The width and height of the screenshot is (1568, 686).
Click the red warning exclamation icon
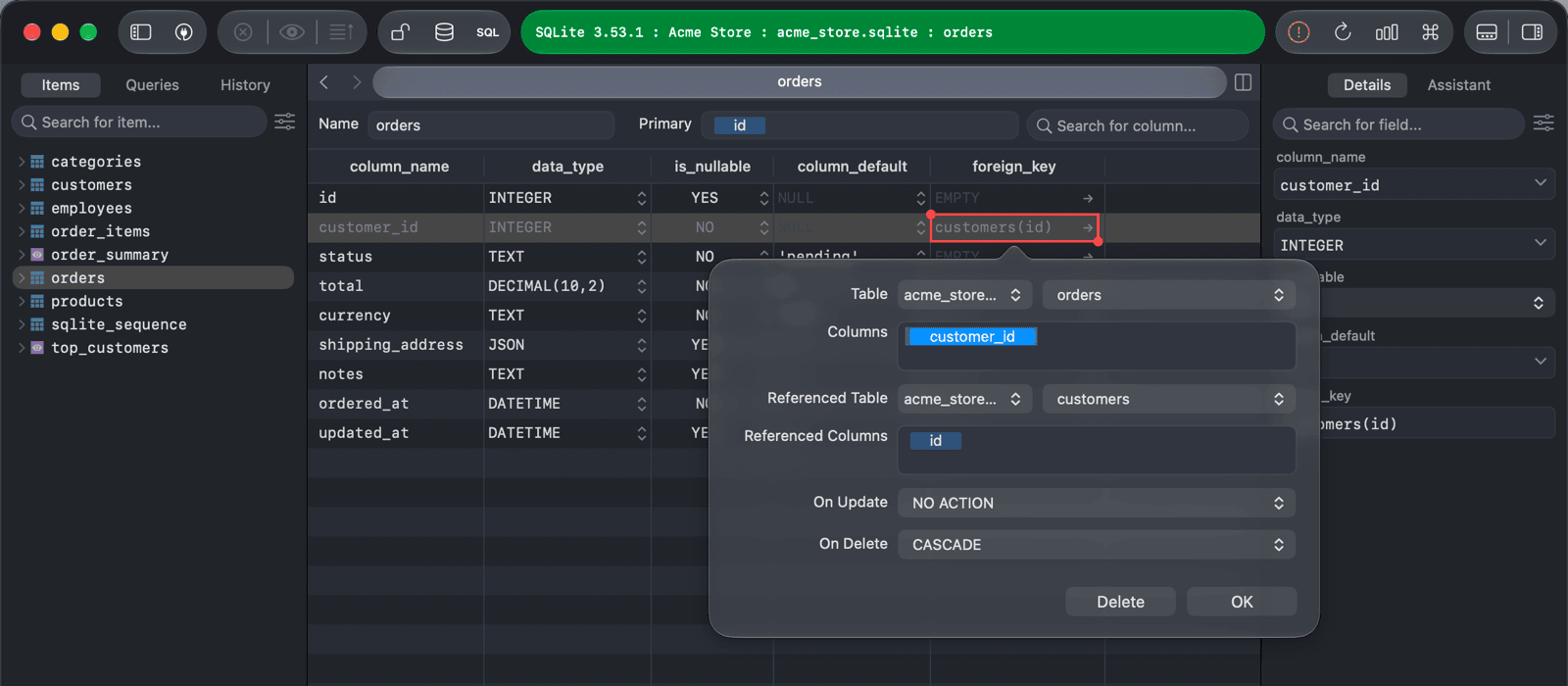tap(1298, 32)
